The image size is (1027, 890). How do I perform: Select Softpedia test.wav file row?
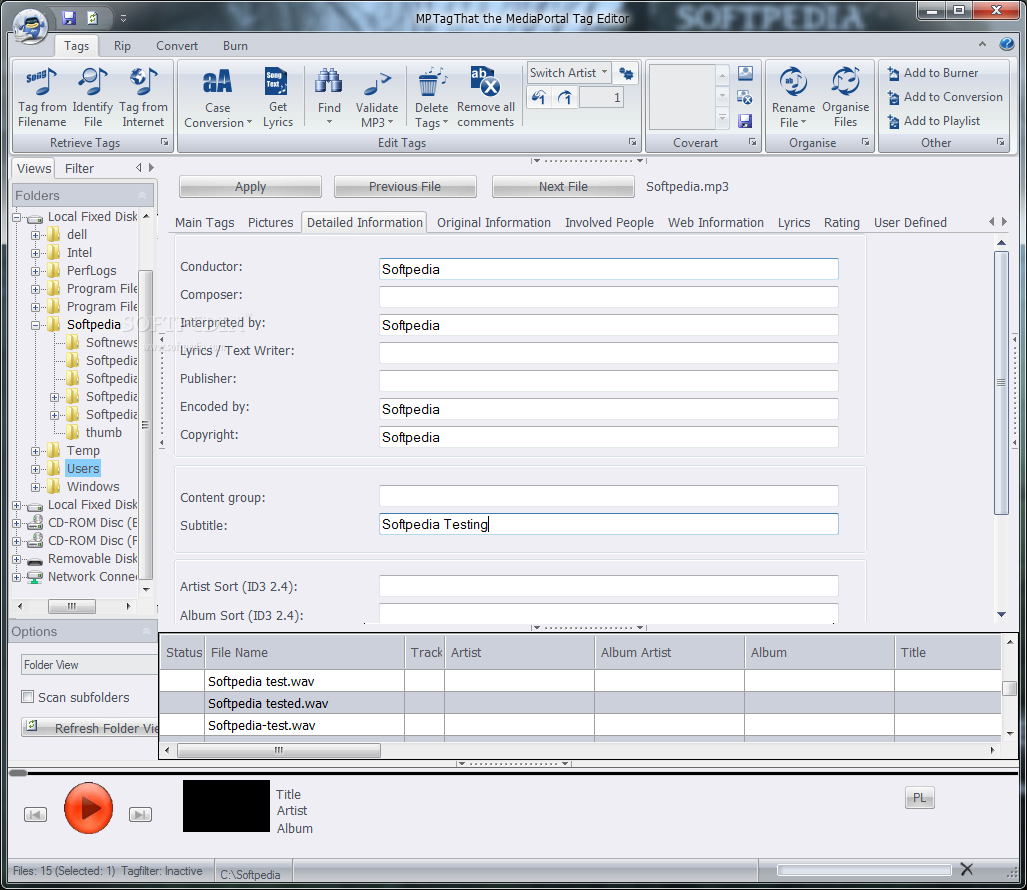tap(580, 681)
